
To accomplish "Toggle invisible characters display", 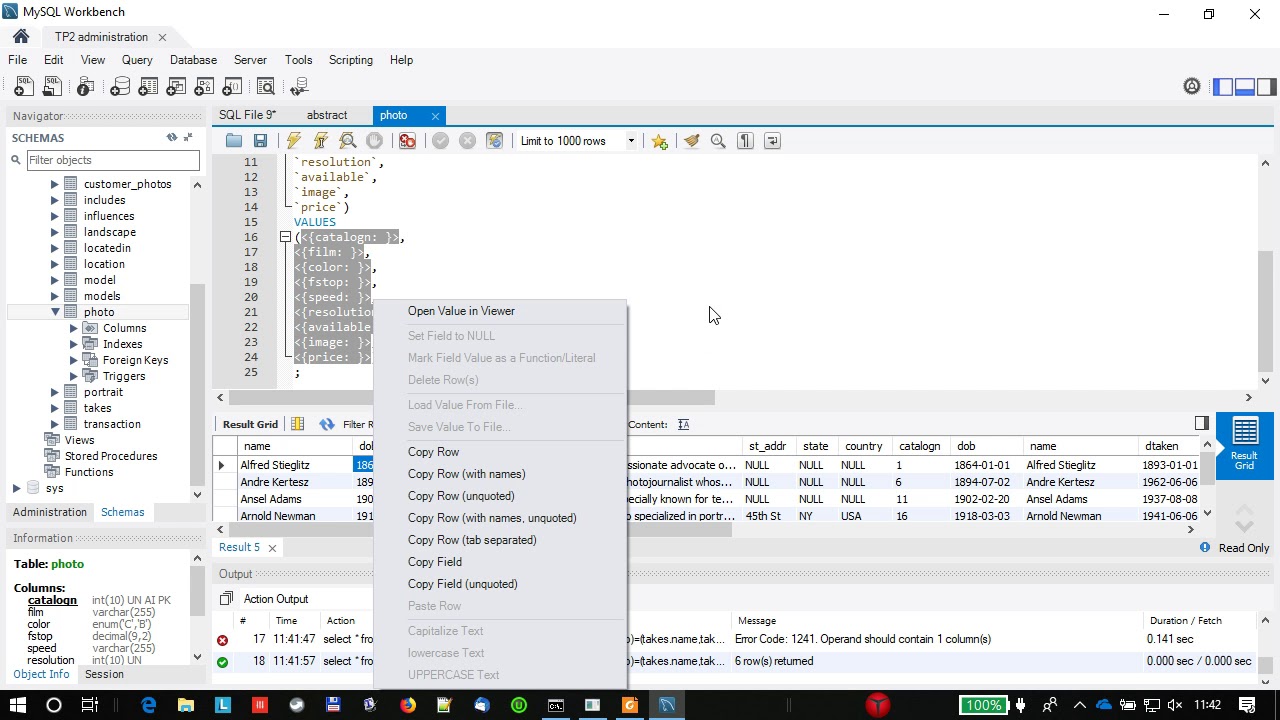I will [x=745, y=141].
